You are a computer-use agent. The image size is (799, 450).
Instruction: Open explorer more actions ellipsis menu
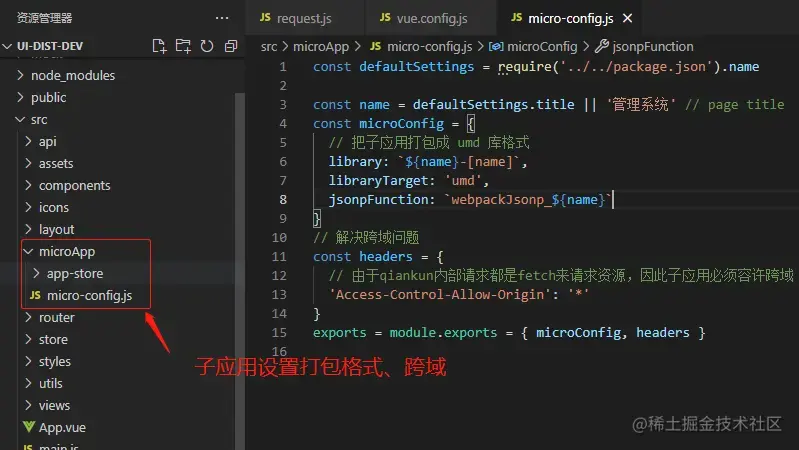pyautogui.click(x=222, y=18)
